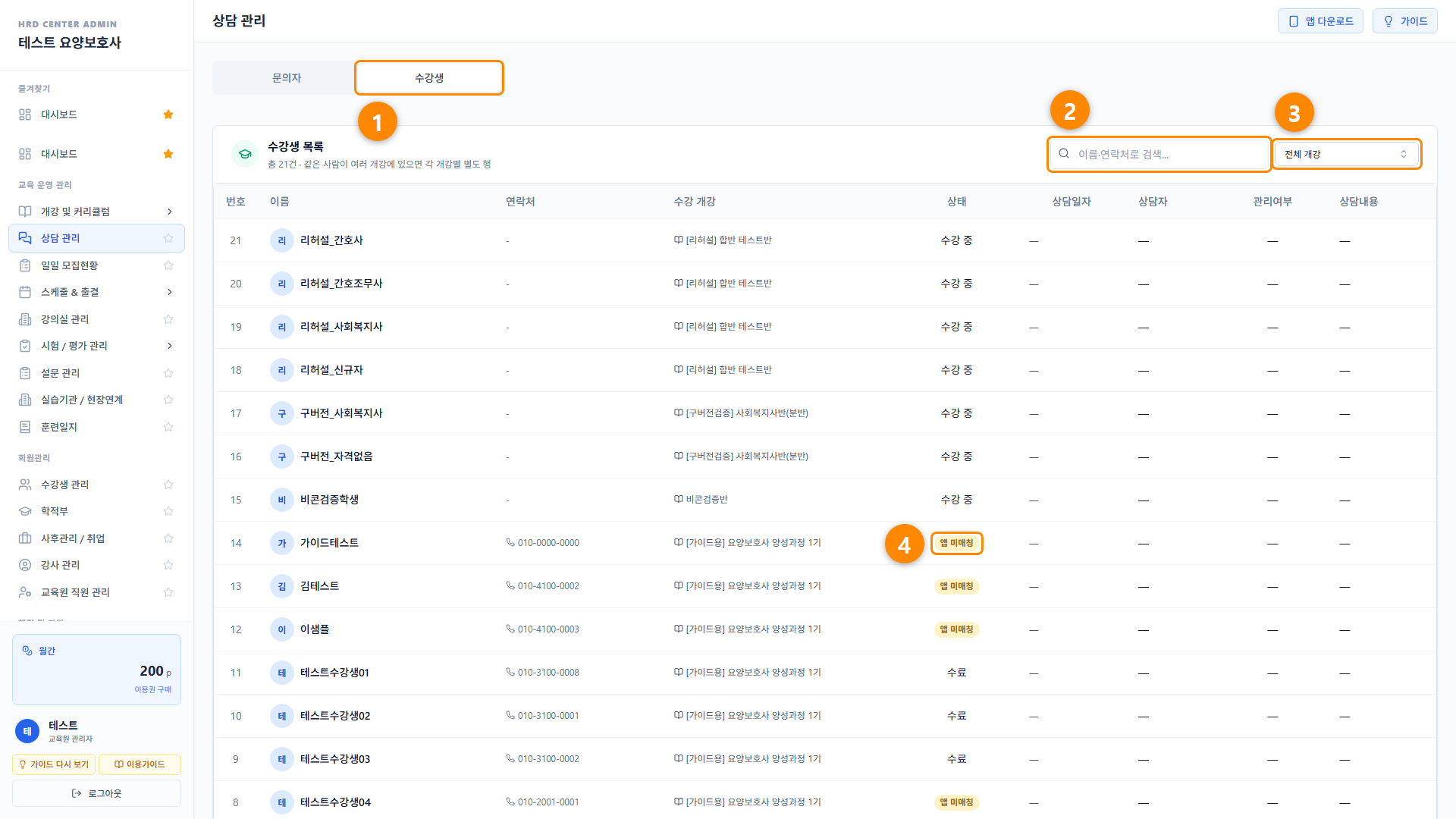Open 상담 관리 in the sidebar
Screen dimensions: 1456x819
(x=96, y=238)
